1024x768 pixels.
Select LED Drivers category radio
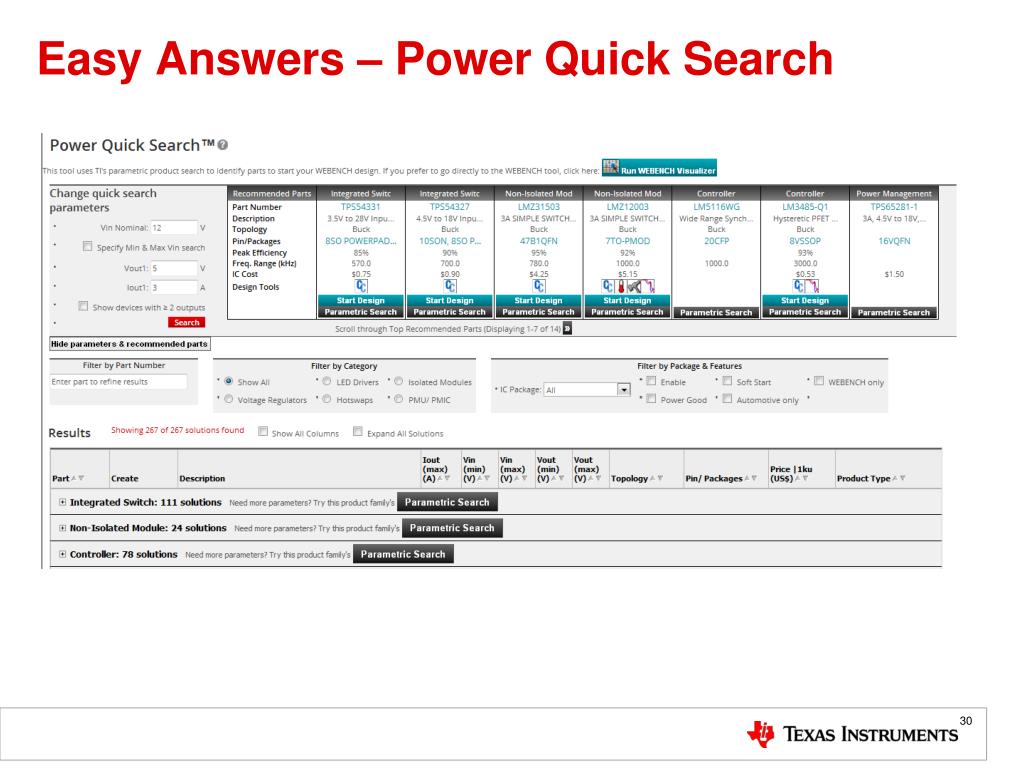(x=327, y=381)
